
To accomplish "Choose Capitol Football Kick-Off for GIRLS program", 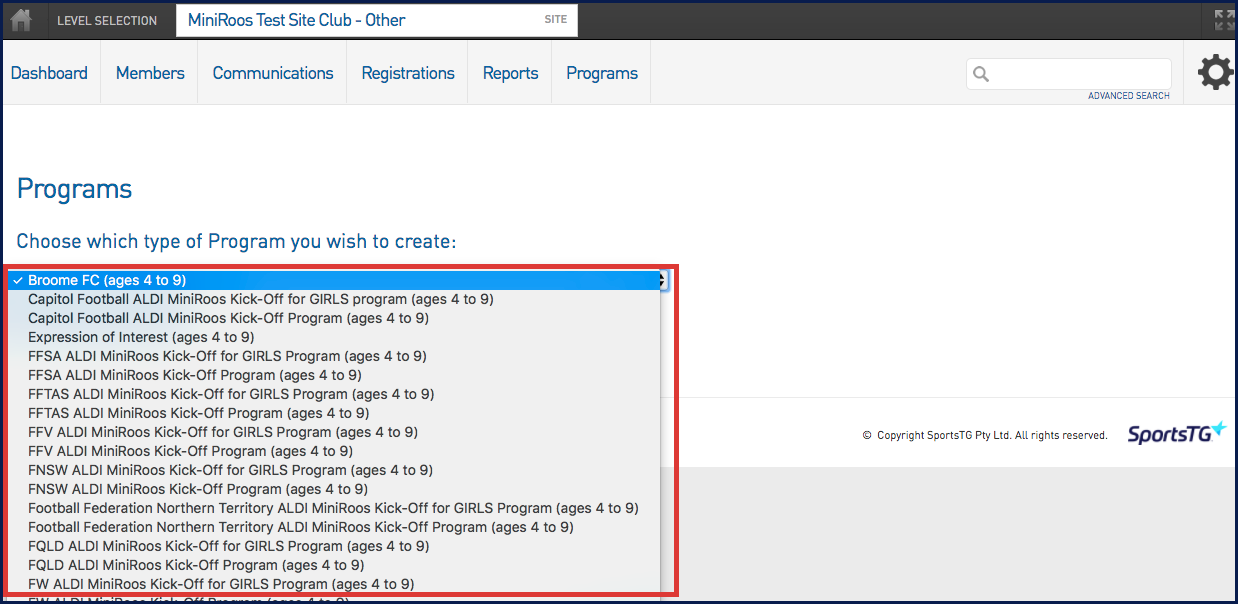I will (334, 299).
